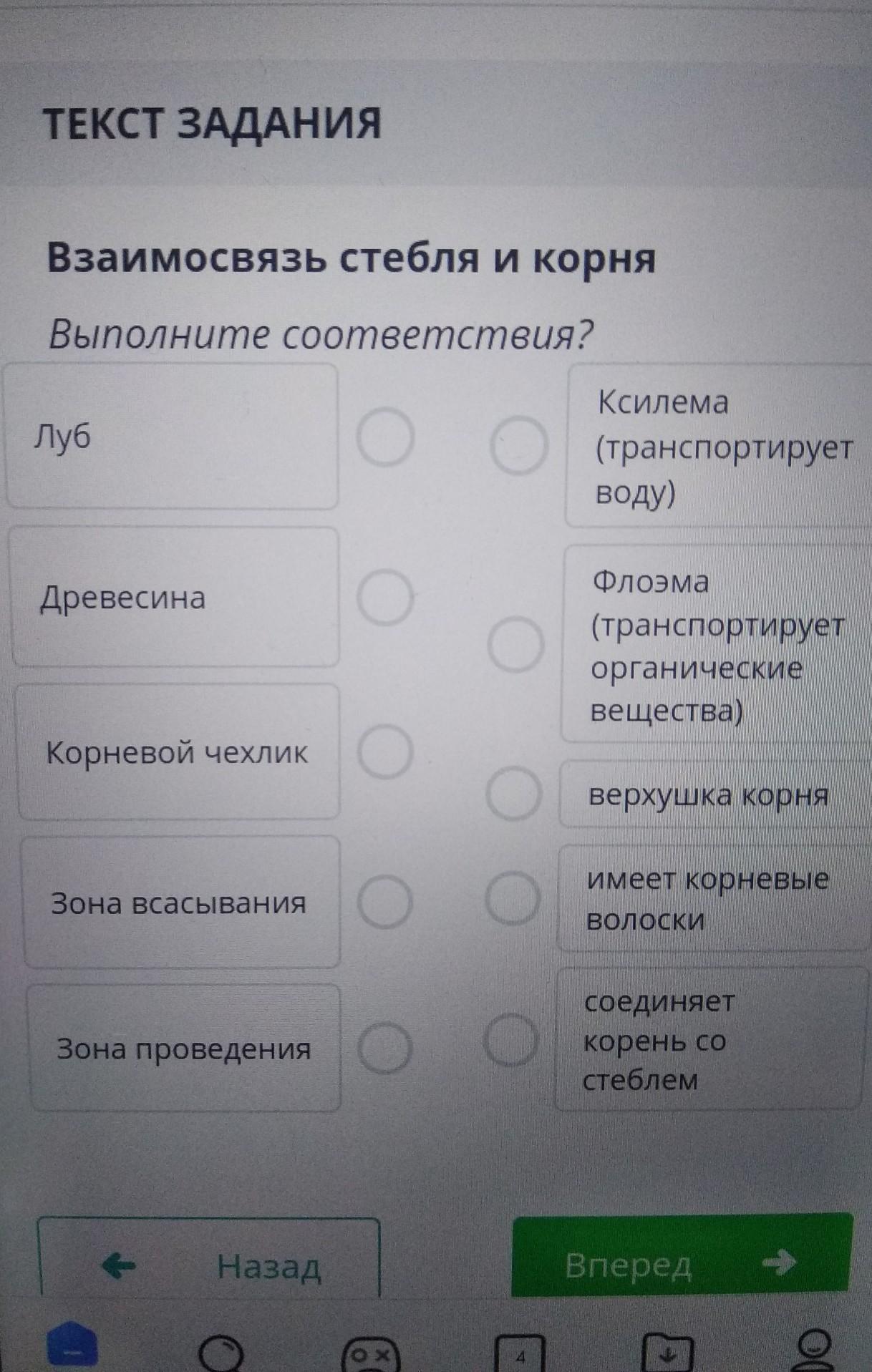Choose the circle for Флоэма answer
Viewport: 872px width, 1372px height.
point(515,644)
